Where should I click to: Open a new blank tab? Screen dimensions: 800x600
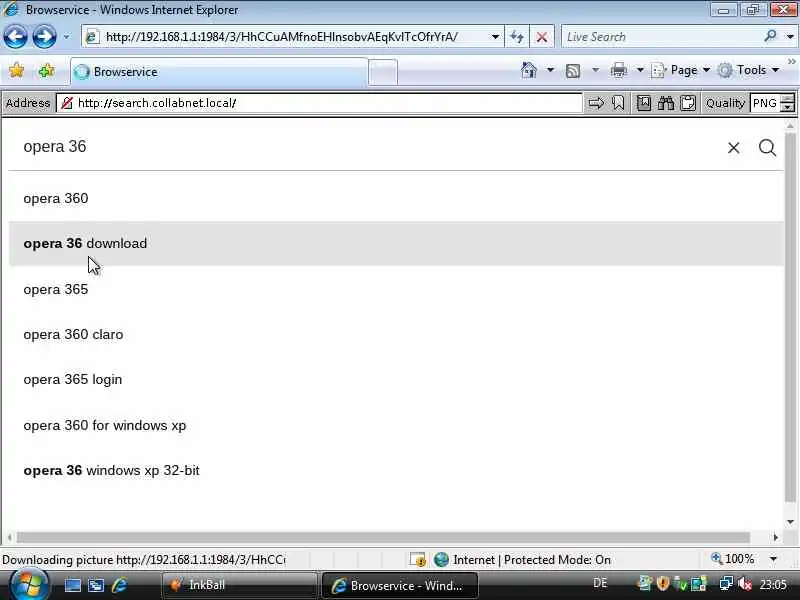click(383, 72)
